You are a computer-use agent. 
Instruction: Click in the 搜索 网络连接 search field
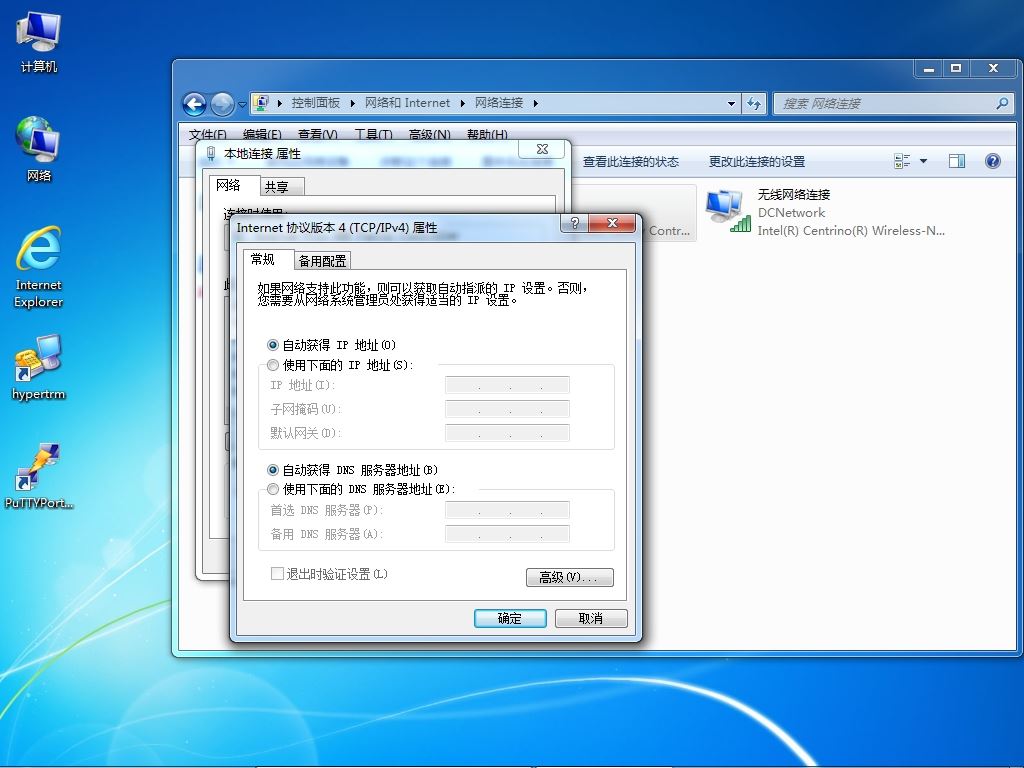(888, 103)
